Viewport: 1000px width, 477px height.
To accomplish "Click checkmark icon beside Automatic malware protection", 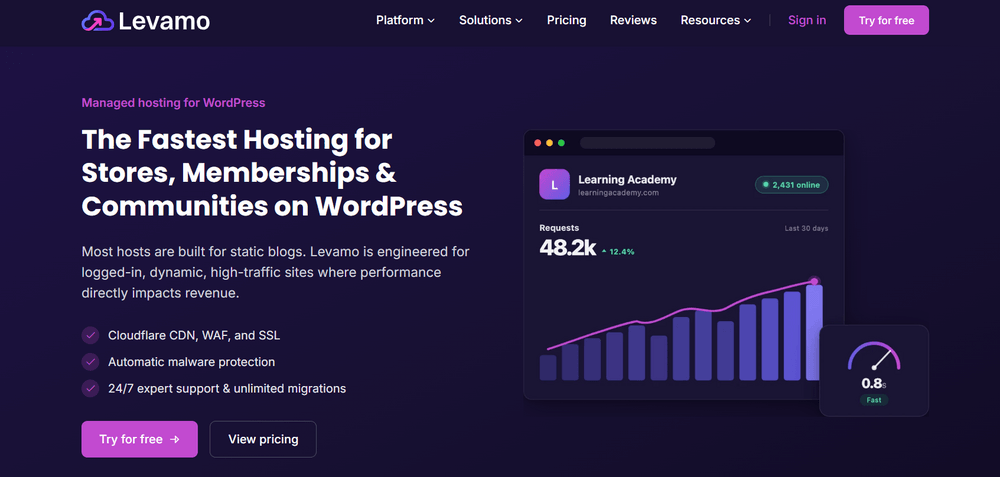I will tap(91, 362).
